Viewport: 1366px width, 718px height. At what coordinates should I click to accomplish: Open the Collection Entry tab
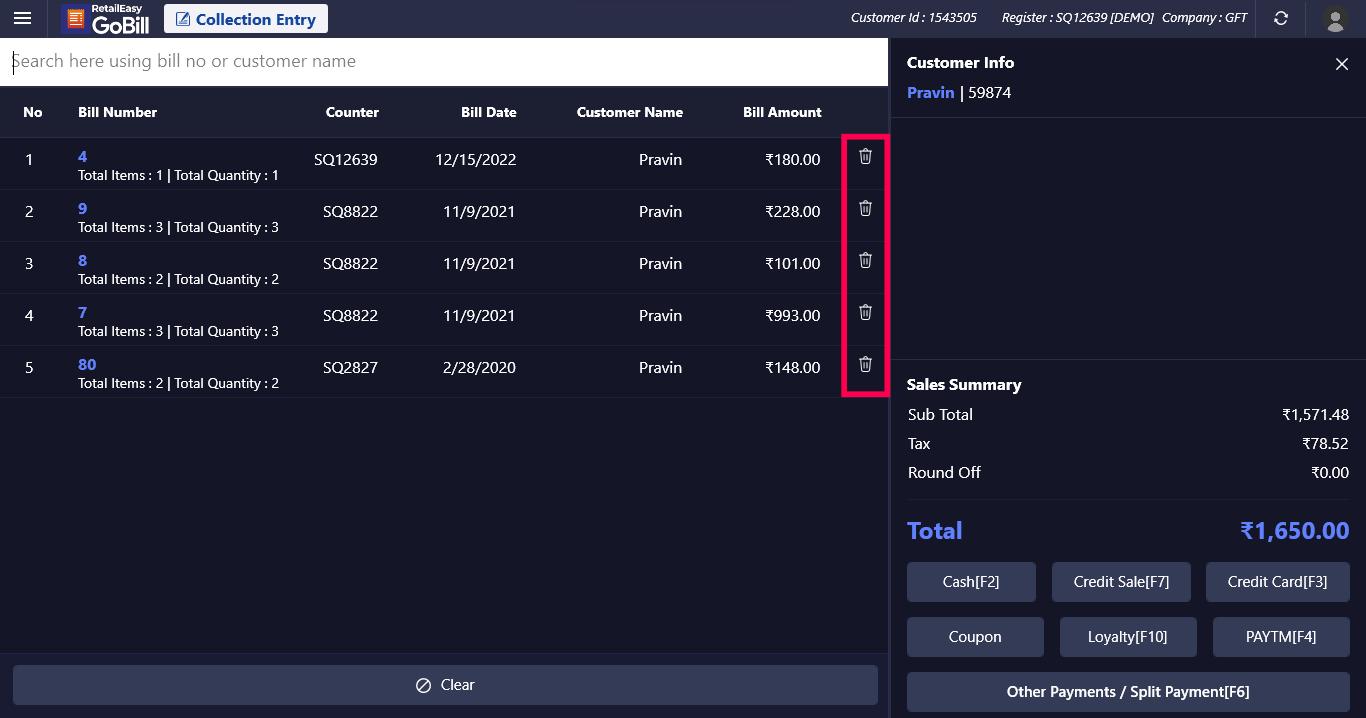[246, 19]
